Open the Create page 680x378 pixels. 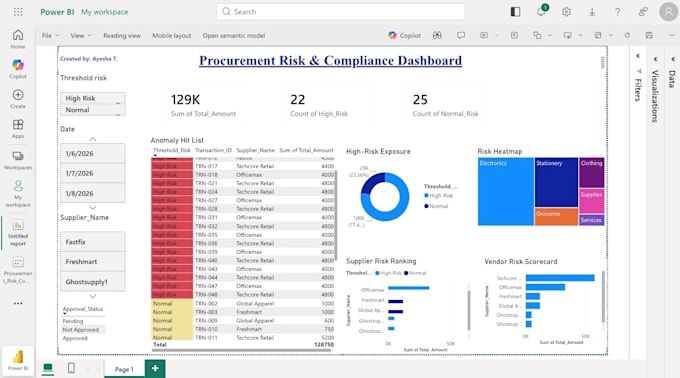point(18,99)
